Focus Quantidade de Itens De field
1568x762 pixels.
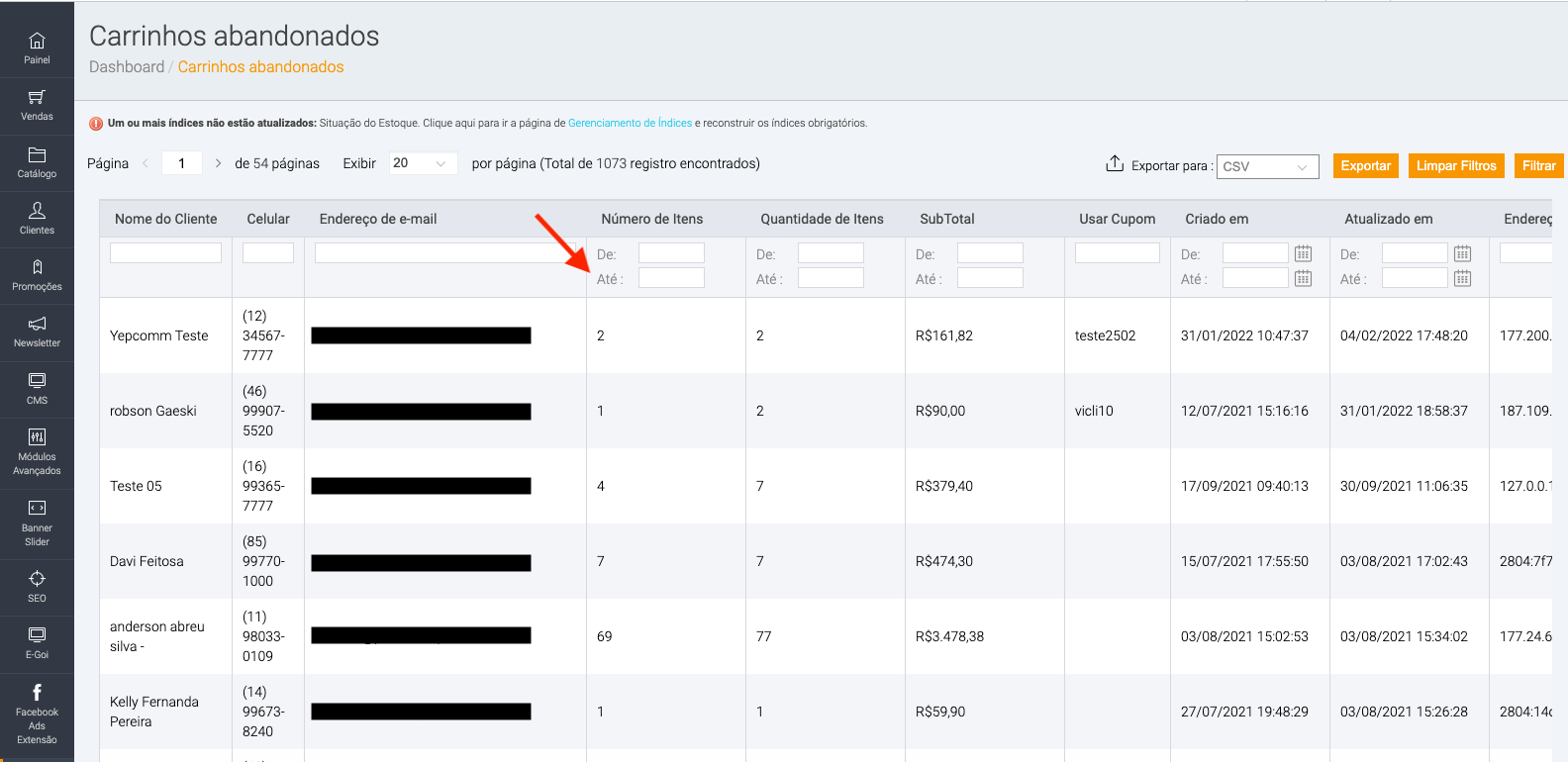tap(831, 253)
